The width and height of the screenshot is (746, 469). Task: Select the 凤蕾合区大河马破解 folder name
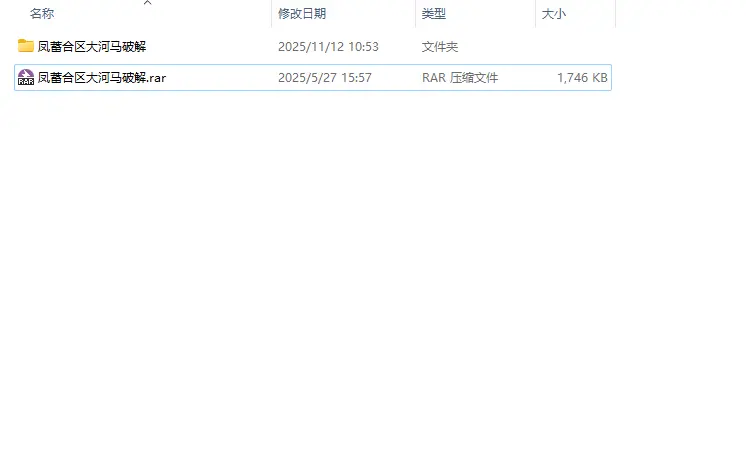pyautogui.click(x=92, y=46)
